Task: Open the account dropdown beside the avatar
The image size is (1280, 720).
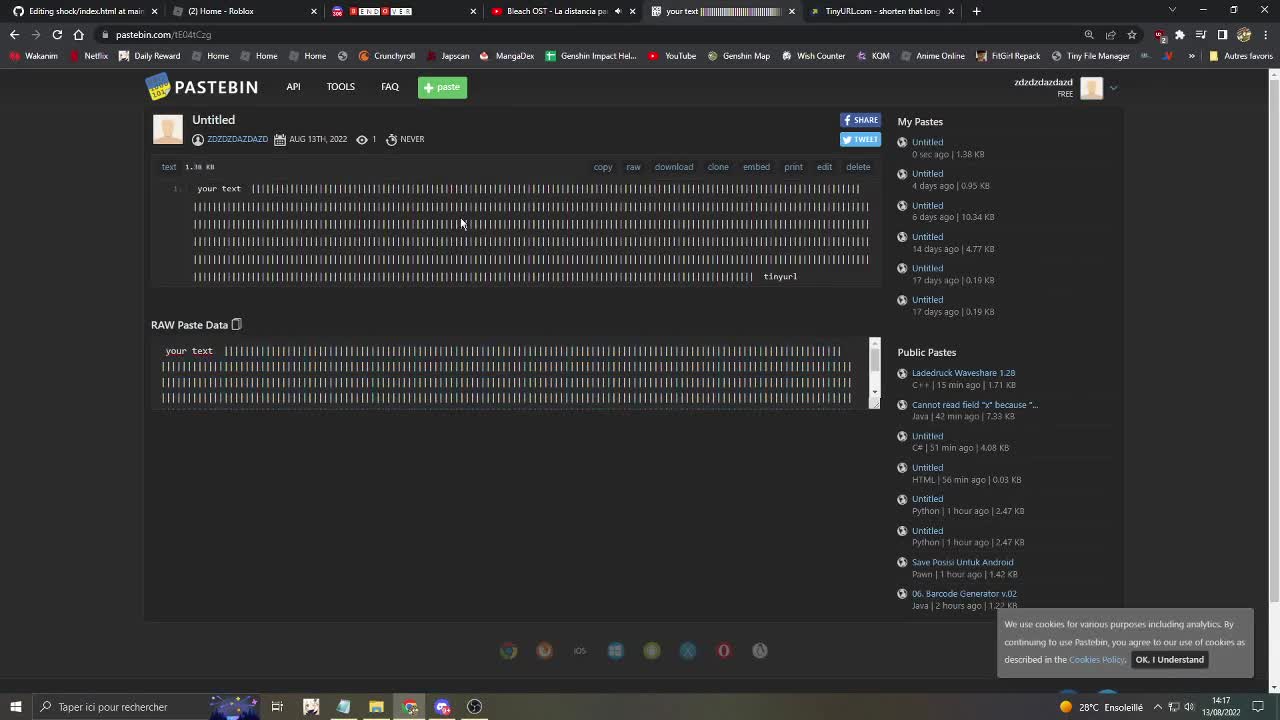Action: (1113, 88)
